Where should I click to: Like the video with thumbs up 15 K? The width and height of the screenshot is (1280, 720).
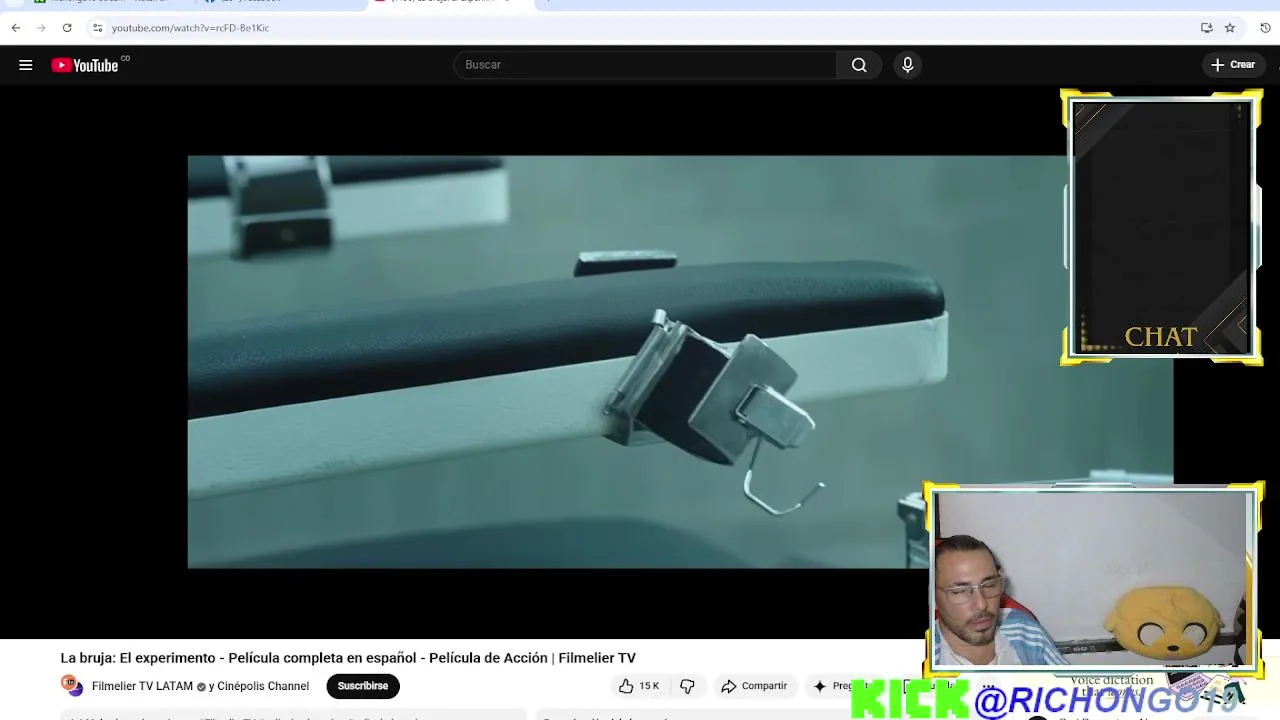(638, 686)
